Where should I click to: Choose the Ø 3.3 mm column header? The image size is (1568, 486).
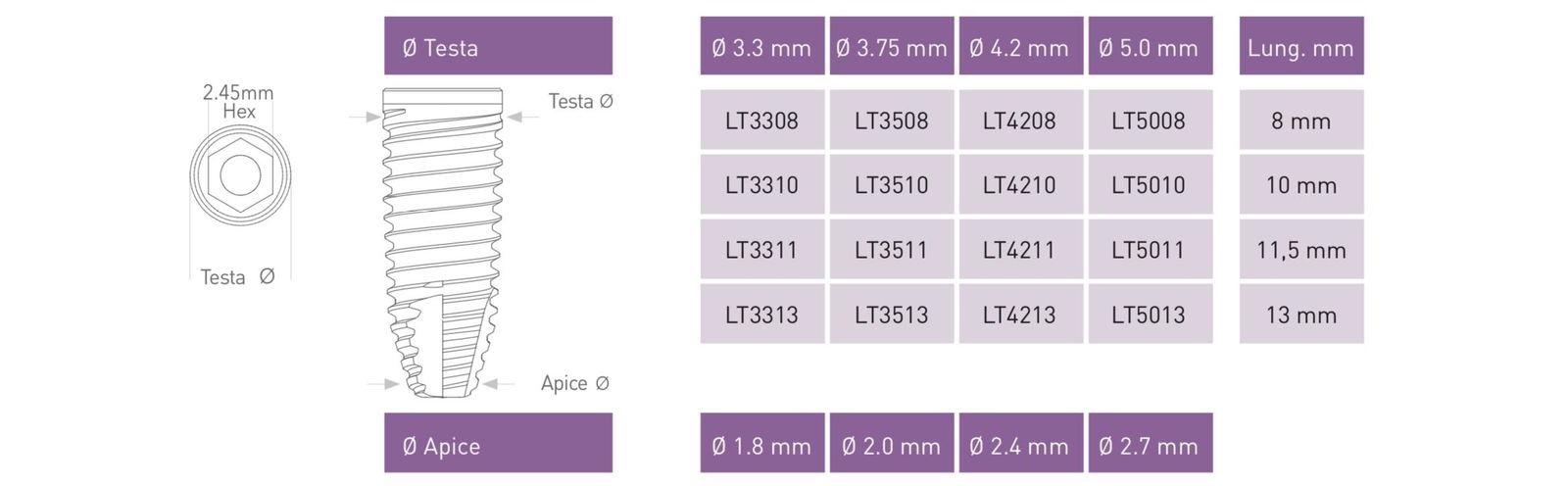pos(762,46)
